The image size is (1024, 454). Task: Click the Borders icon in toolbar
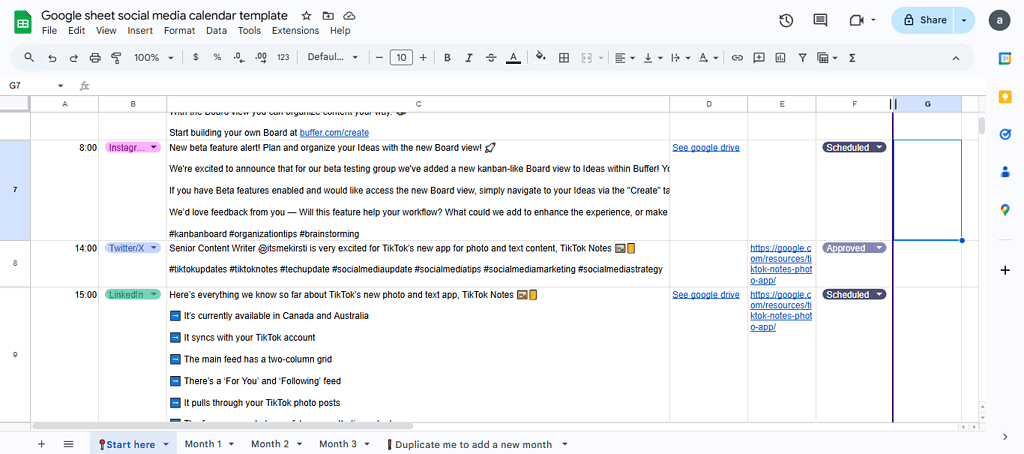tap(564, 58)
